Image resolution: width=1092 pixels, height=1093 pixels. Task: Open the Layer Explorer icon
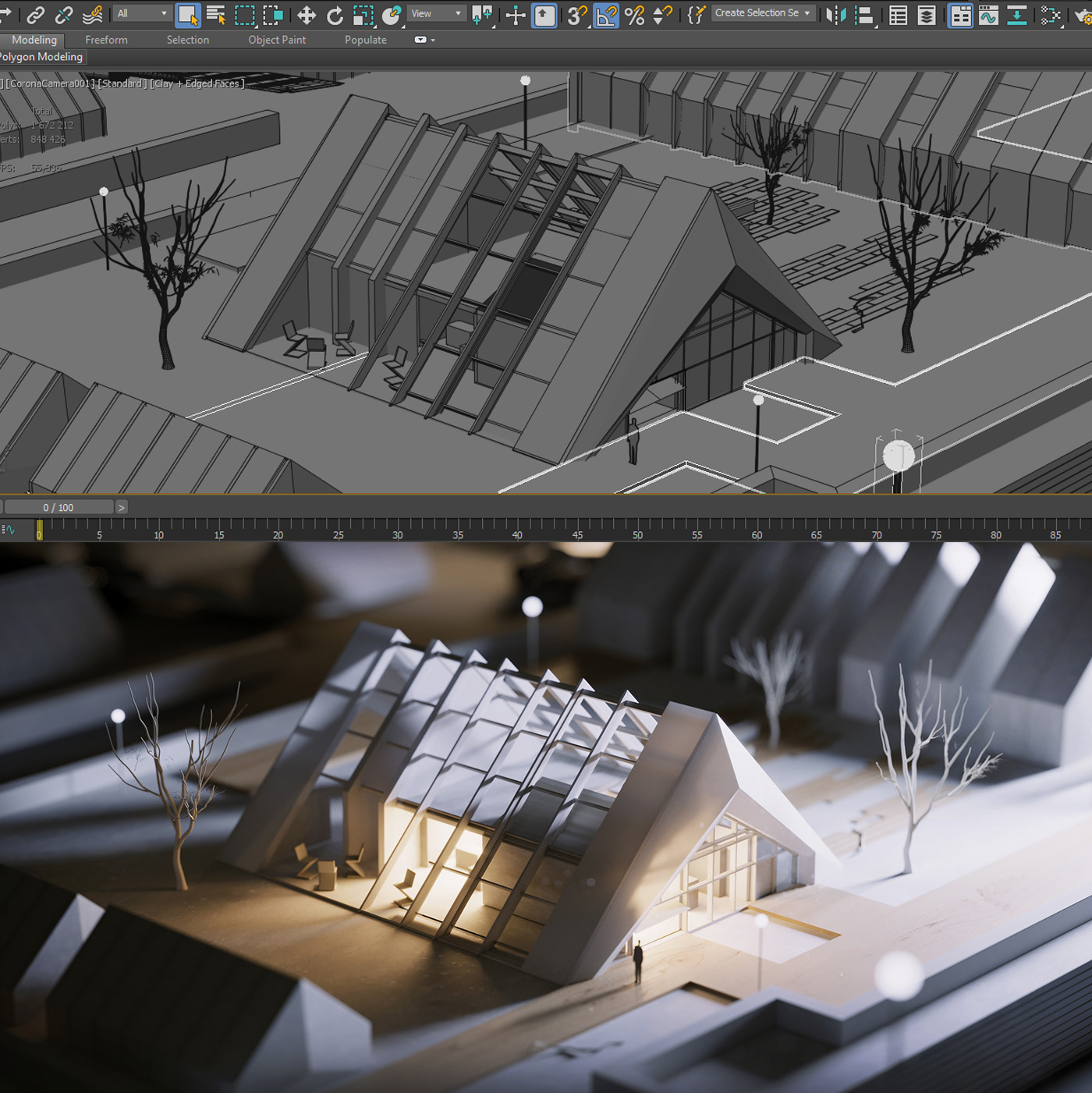pos(927,15)
